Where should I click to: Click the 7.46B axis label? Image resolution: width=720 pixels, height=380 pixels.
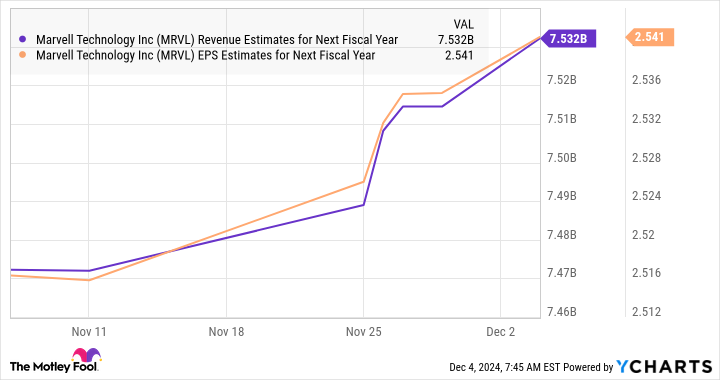[x=562, y=312]
